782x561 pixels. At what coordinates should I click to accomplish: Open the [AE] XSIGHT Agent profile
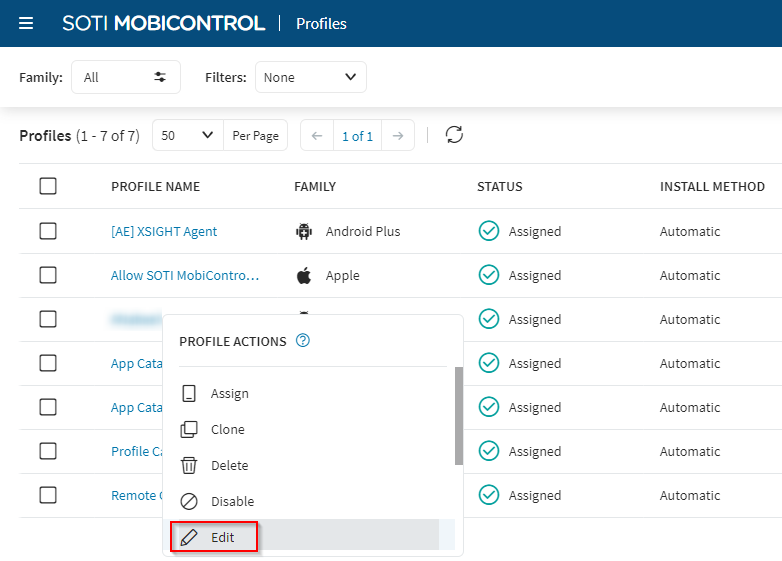tap(164, 231)
